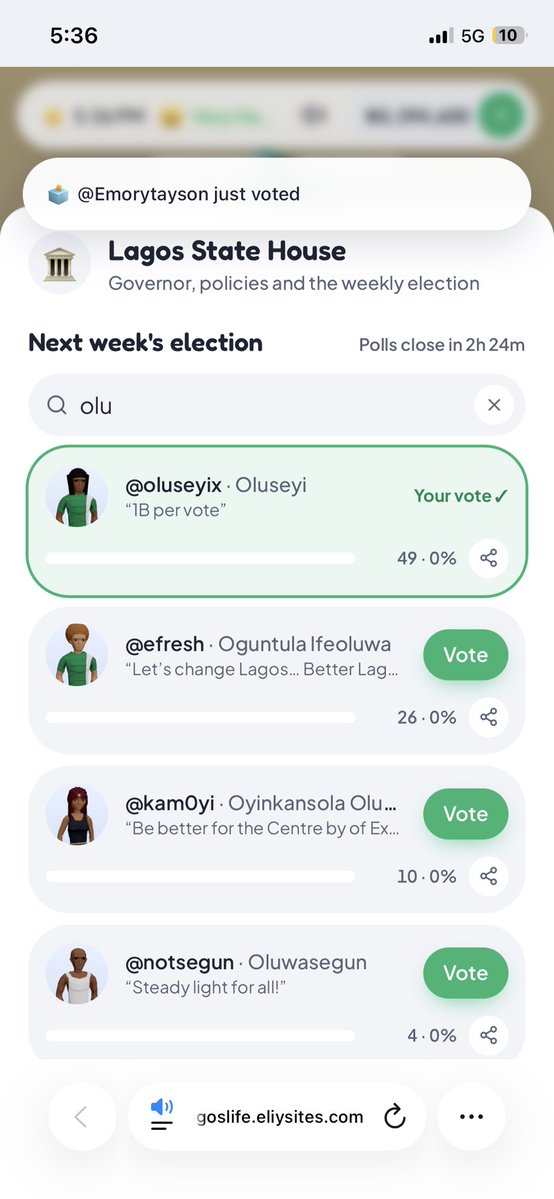Image resolution: width=554 pixels, height=1199 pixels.
Task: Open the reader audio icon in address bar
Action: coord(161,1114)
